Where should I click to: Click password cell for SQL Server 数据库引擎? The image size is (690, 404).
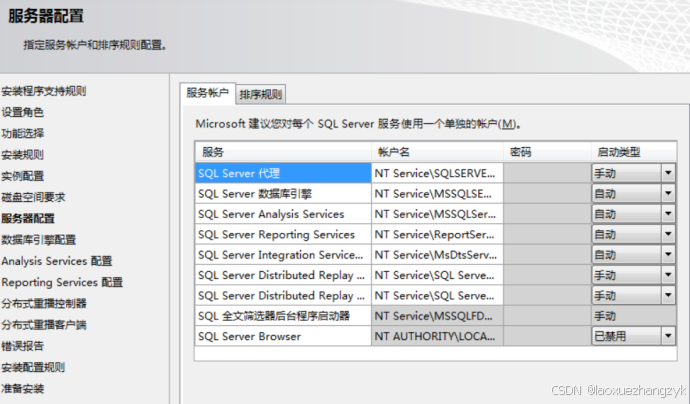(x=547, y=194)
